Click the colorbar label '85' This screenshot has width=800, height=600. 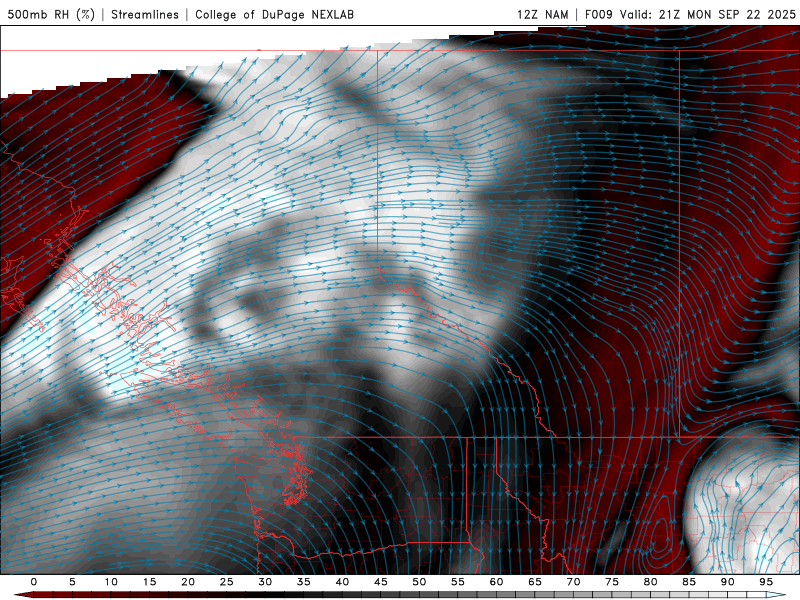pyautogui.click(x=689, y=582)
